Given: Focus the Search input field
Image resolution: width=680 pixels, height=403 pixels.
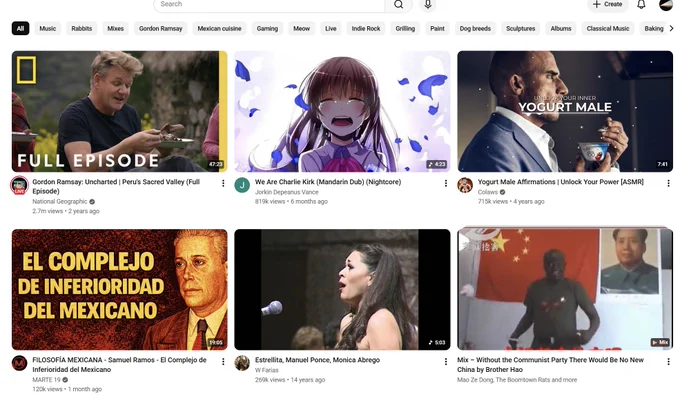Looking at the screenshot, I should click(x=269, y=4).
